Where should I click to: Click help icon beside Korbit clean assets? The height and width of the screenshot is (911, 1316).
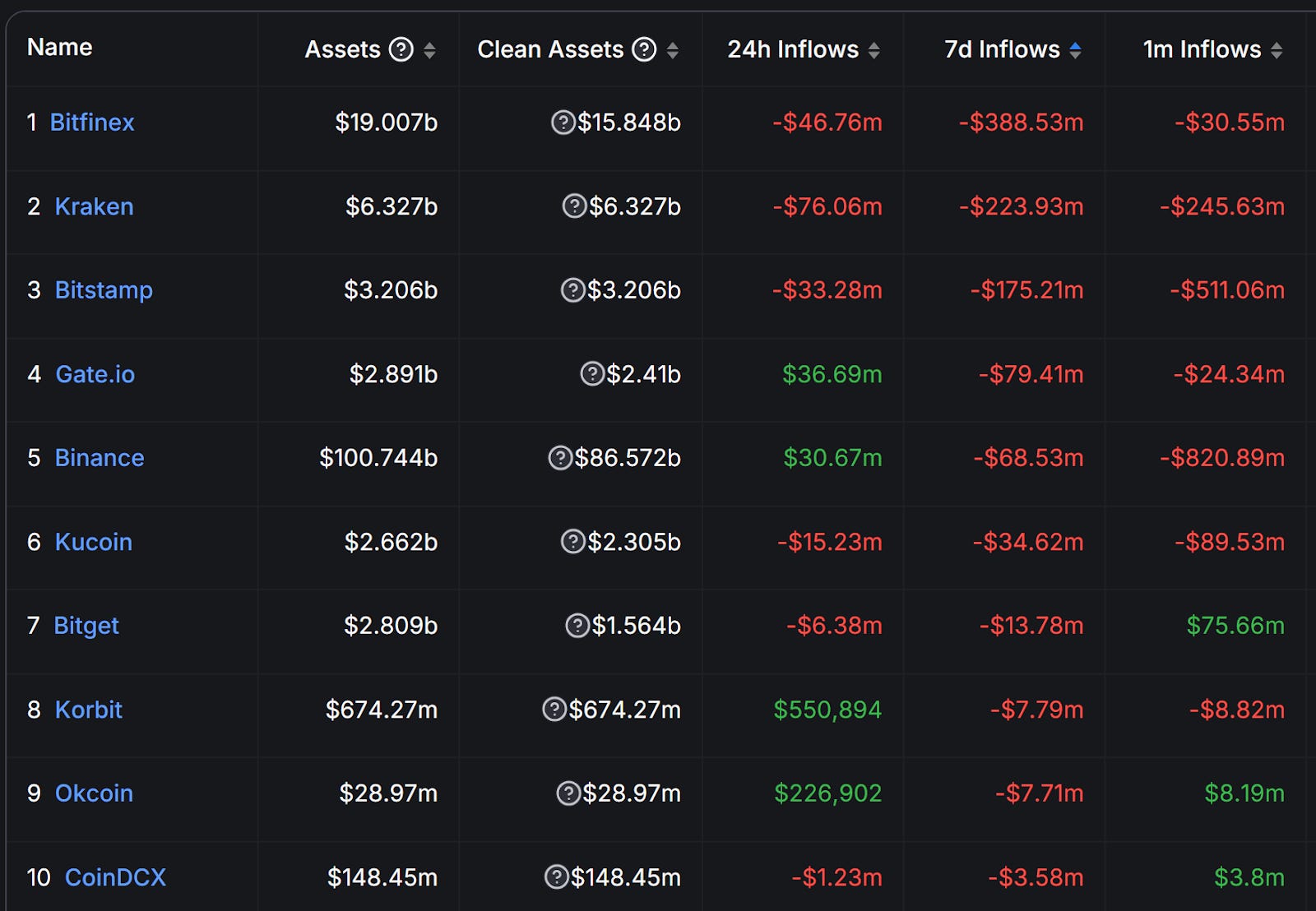tap(554, 709)
